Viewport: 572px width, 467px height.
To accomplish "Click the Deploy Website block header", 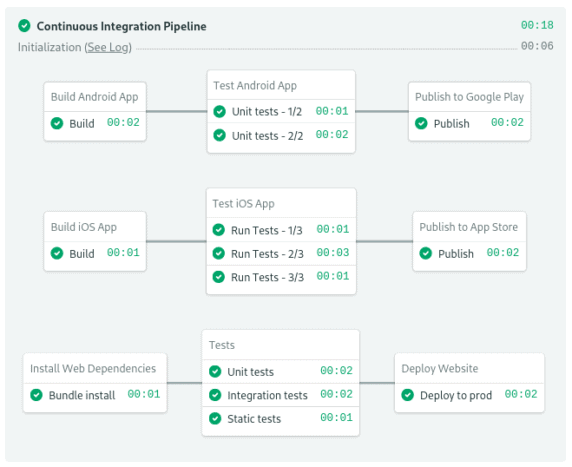I will tap(469, 368).
